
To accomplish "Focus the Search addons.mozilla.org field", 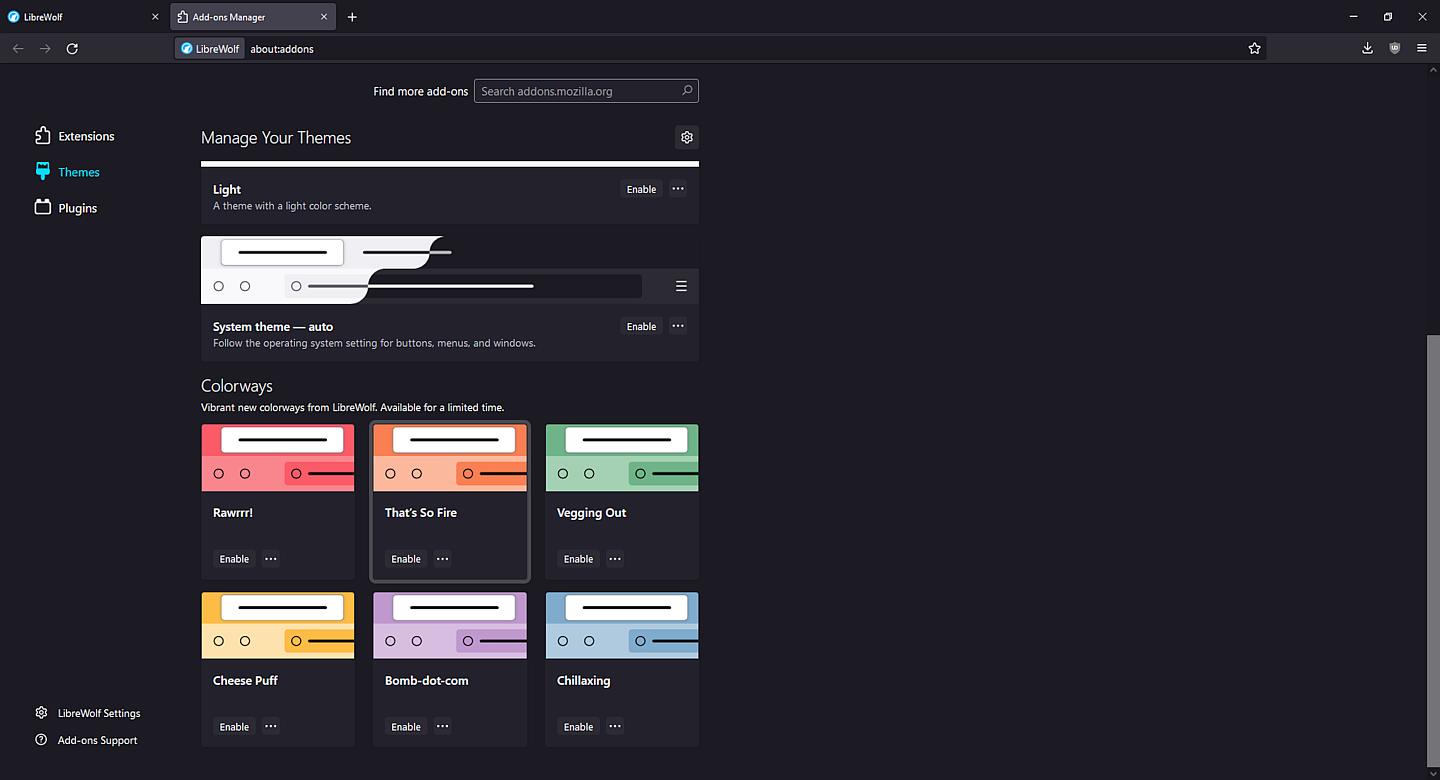I will (586, 91).
